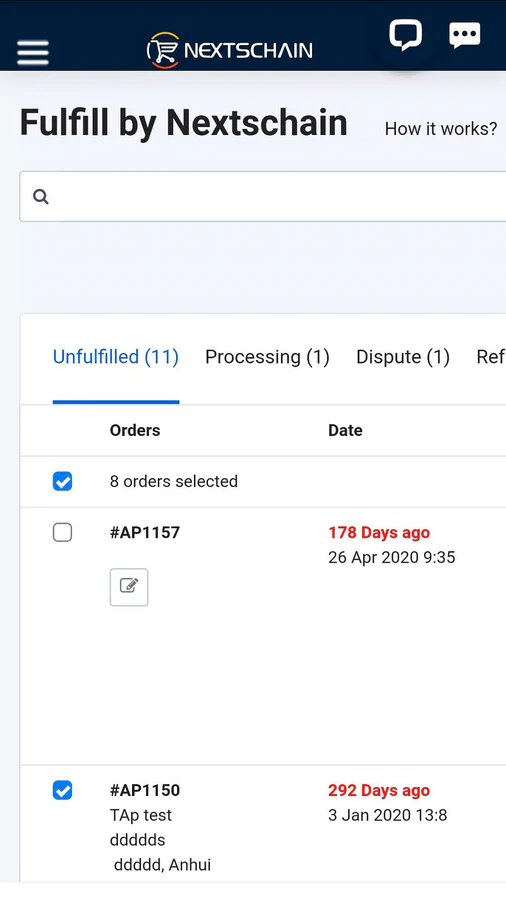Check the box for order #AP1157
The width and height of the screenshot is (506, 900).
pyautogui.click(x=63, y=533)
